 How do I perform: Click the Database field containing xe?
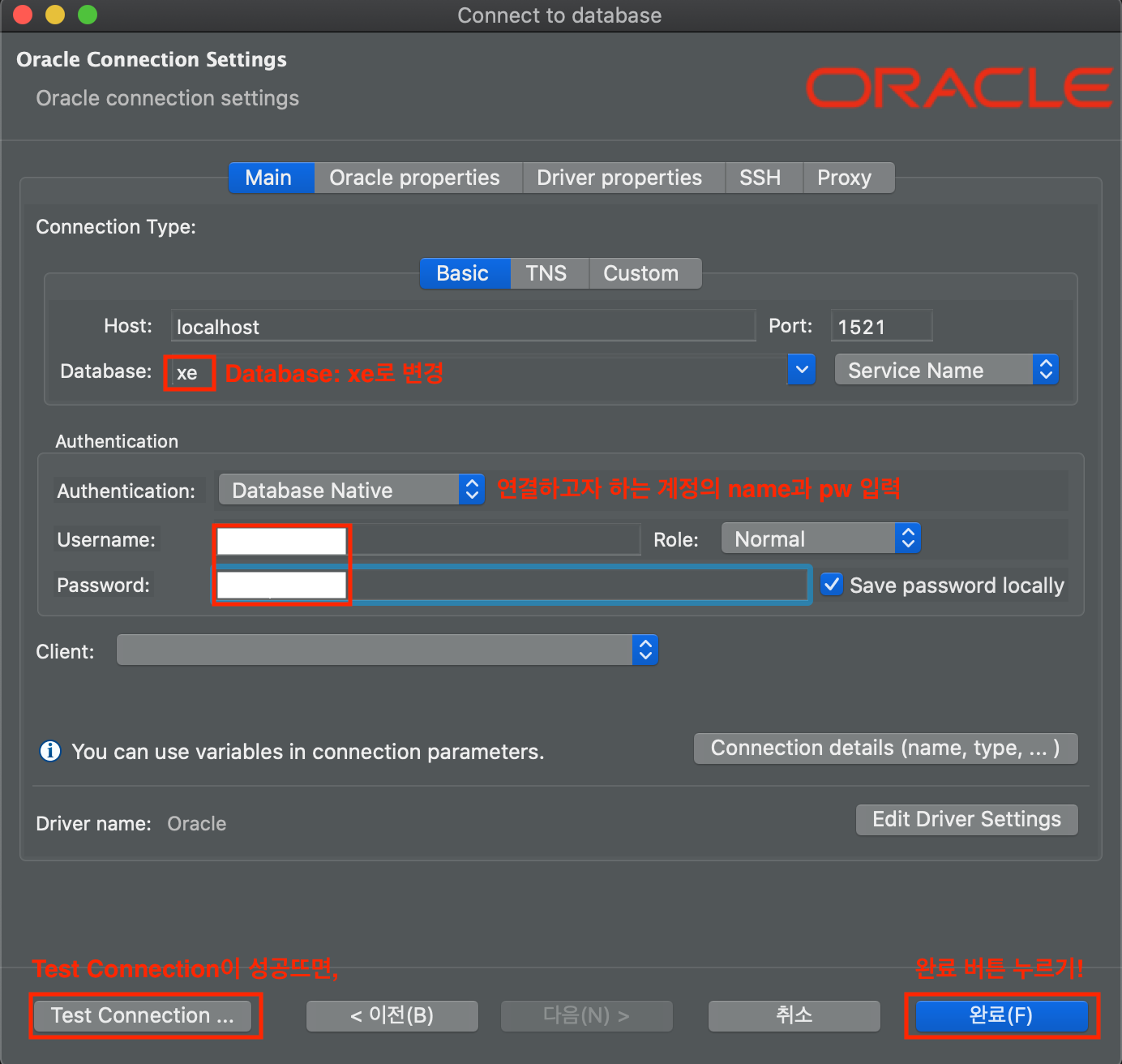[x=477, y=371]
